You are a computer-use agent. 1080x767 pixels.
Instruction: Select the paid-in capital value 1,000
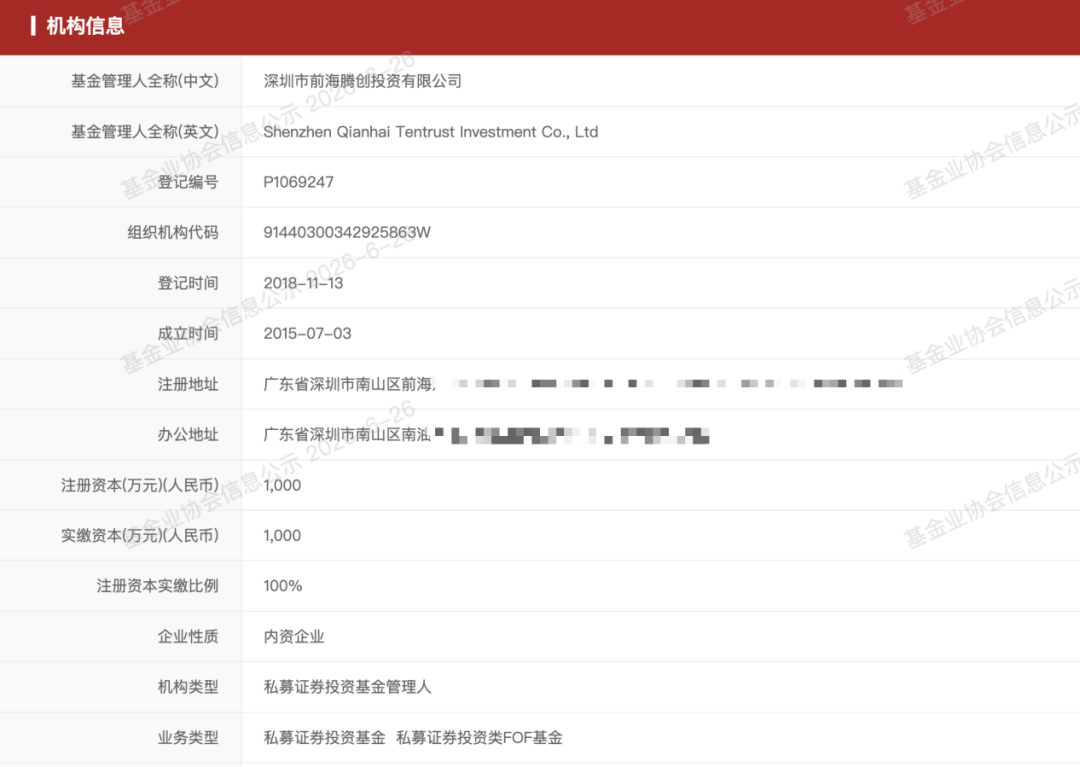[x=282, y=536]
